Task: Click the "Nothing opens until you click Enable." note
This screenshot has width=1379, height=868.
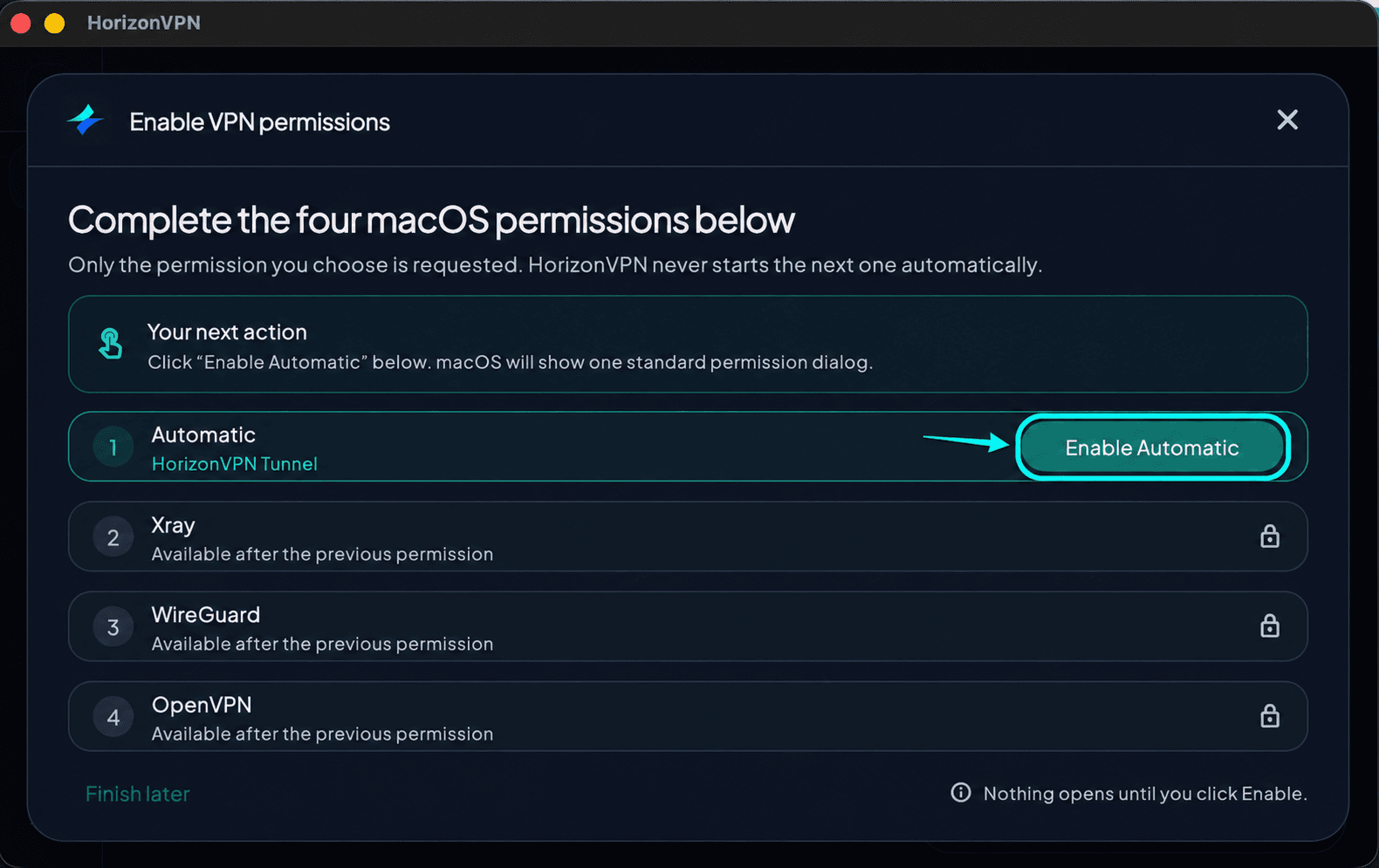Action: pyautogui.click(x=1145, y=794)
